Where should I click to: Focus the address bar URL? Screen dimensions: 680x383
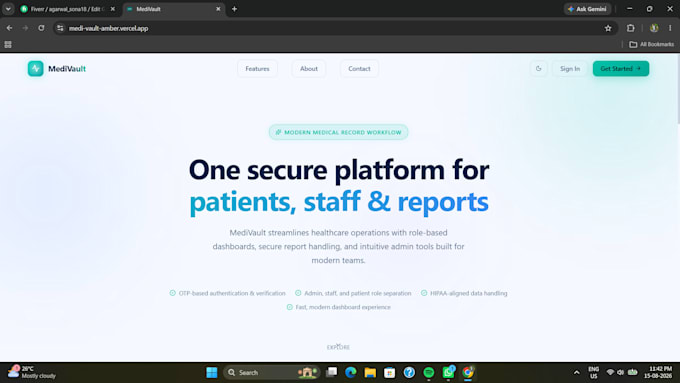(x=108, y=28)
